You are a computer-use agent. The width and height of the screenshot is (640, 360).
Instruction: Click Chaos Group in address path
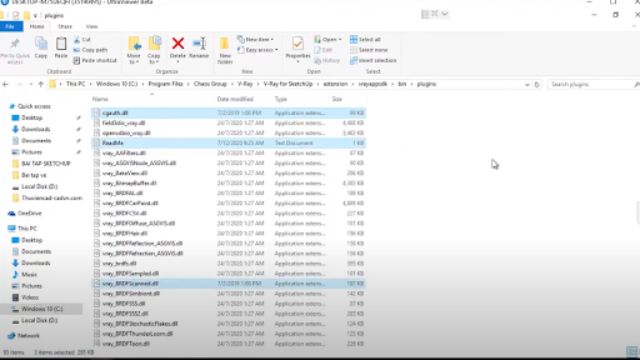tap(210, 84)
